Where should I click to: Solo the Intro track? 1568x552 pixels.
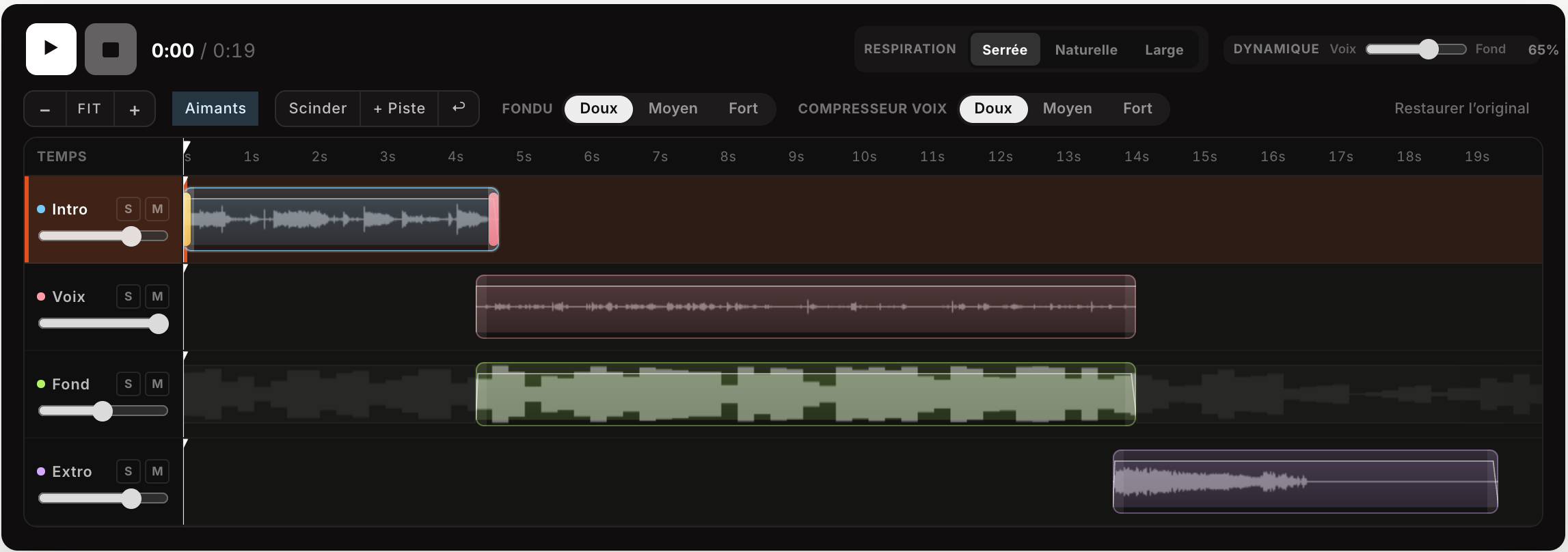(128, 209)
